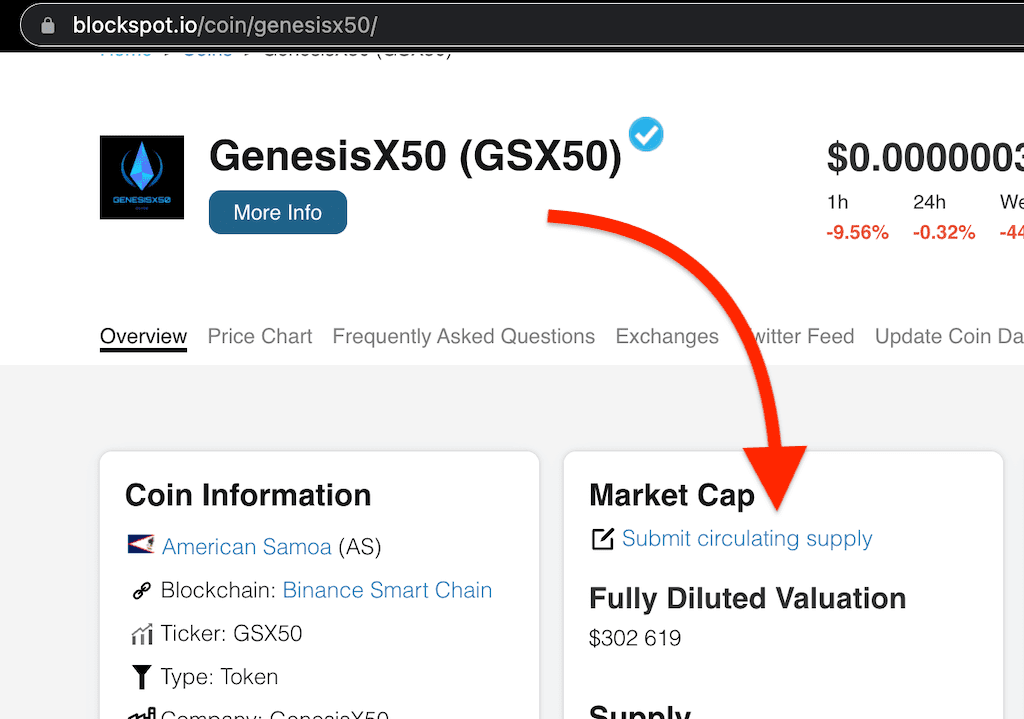Viewport: 1024px width, 719px height.
Task: Open the More Info button
Action: tap(278, 212)
